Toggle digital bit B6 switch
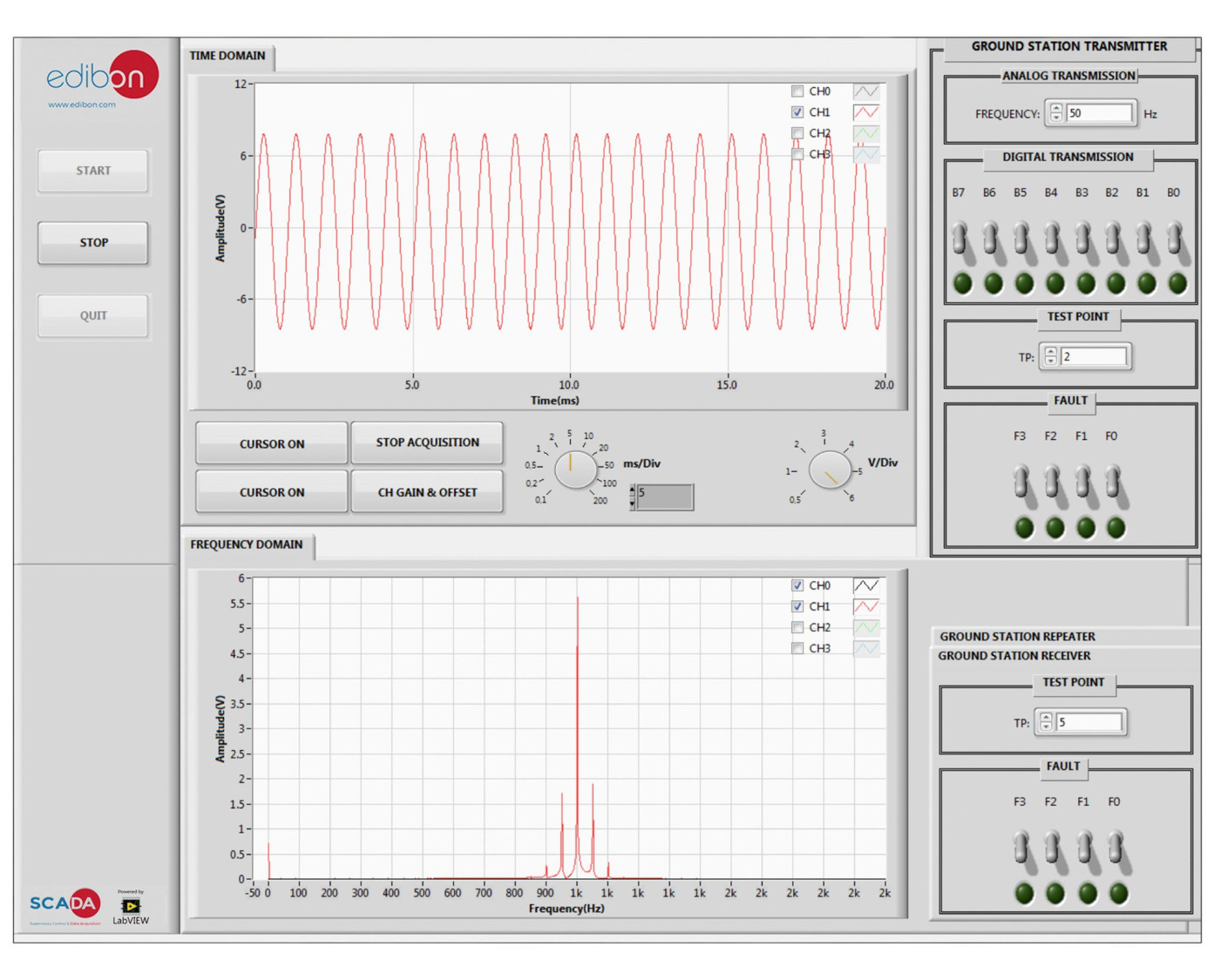The image size is (1214, 980). pos(991,239)
